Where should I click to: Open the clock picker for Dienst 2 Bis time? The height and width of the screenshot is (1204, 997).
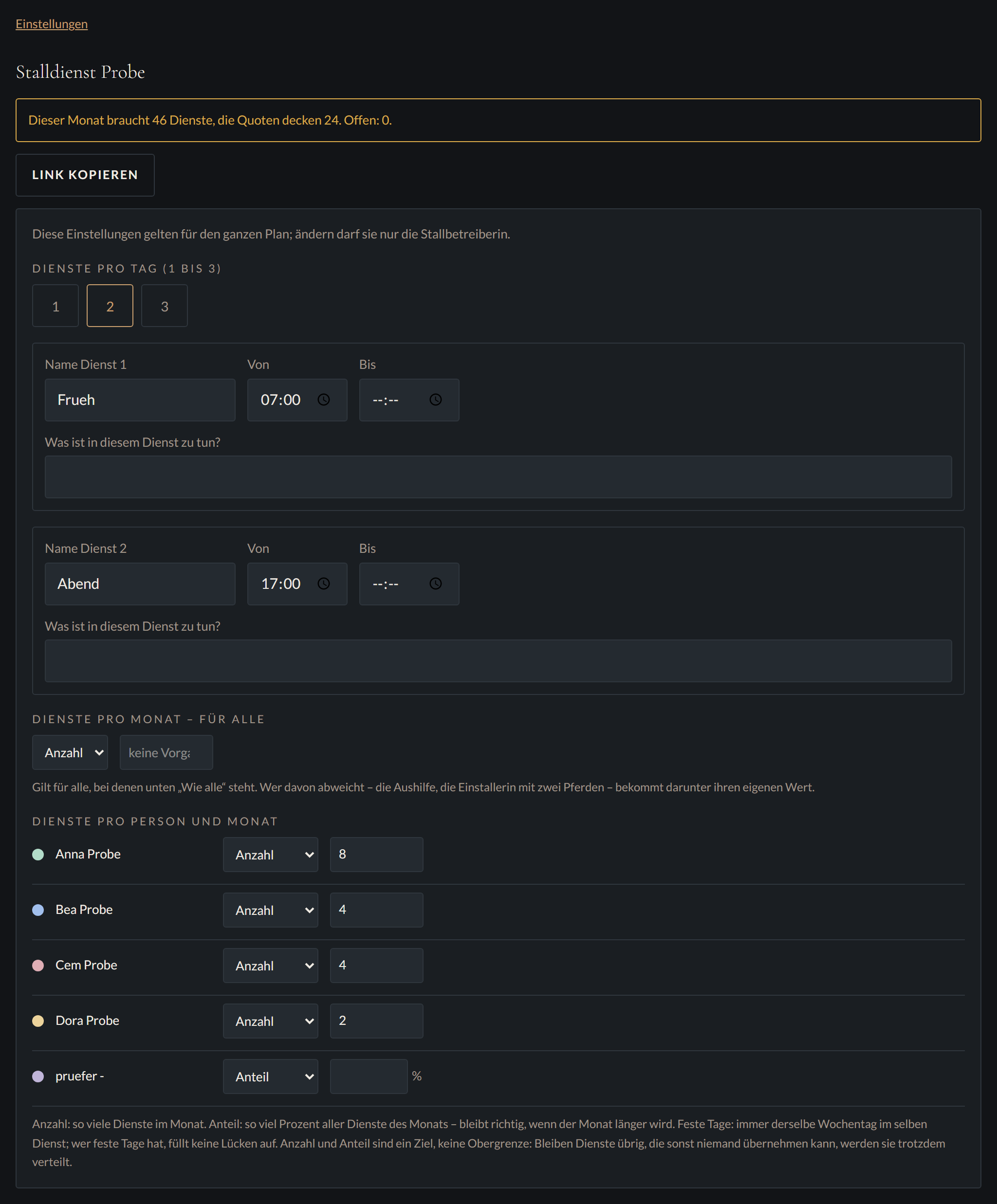point(435,584)
